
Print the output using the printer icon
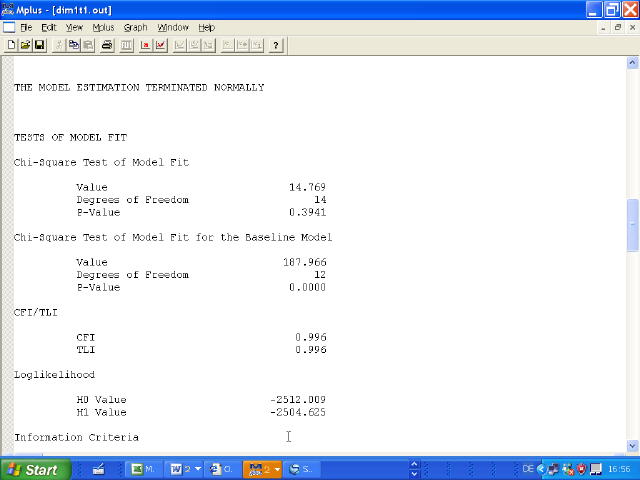(x=107, y=45)
